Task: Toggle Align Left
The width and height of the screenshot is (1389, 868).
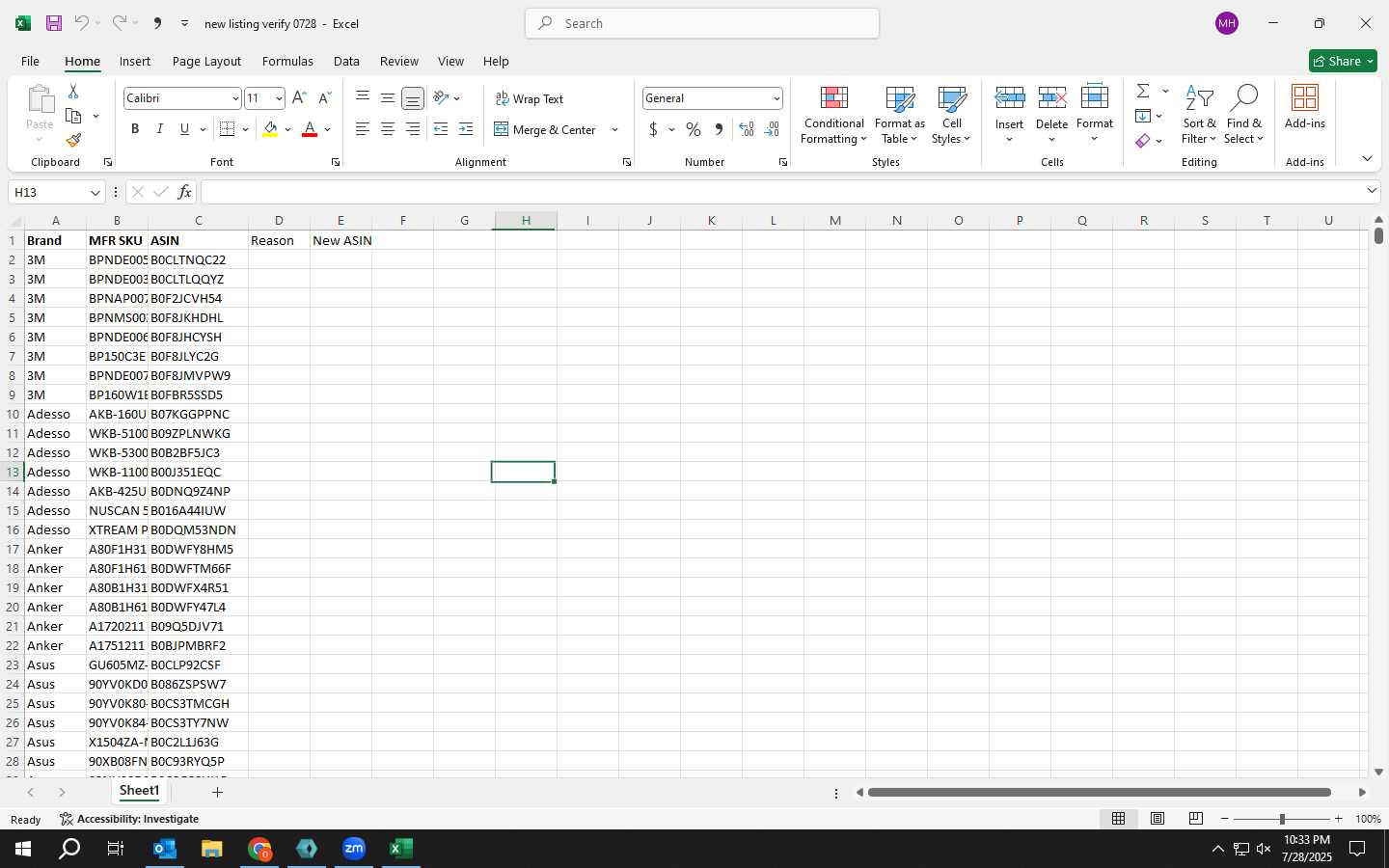Action: pyautogui.click(x=363, y=129)
